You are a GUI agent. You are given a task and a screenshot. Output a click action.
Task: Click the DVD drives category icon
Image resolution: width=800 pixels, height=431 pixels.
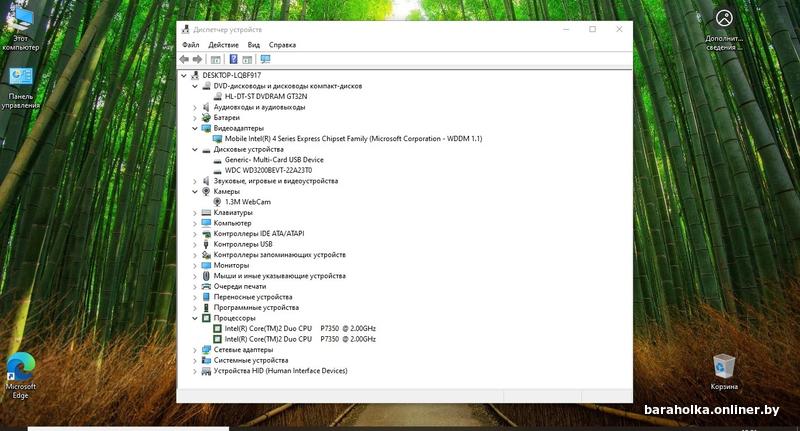pos(206,86)
